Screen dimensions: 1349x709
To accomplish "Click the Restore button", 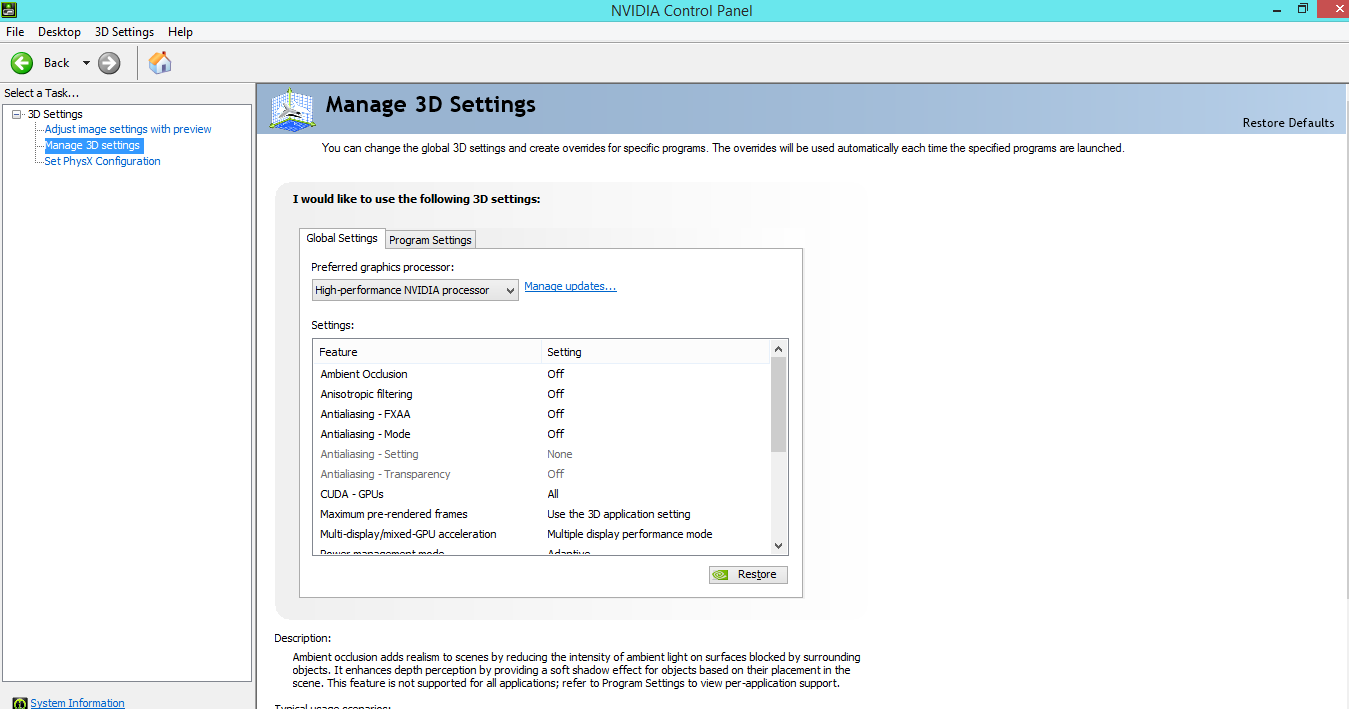I will coord(748,574).
